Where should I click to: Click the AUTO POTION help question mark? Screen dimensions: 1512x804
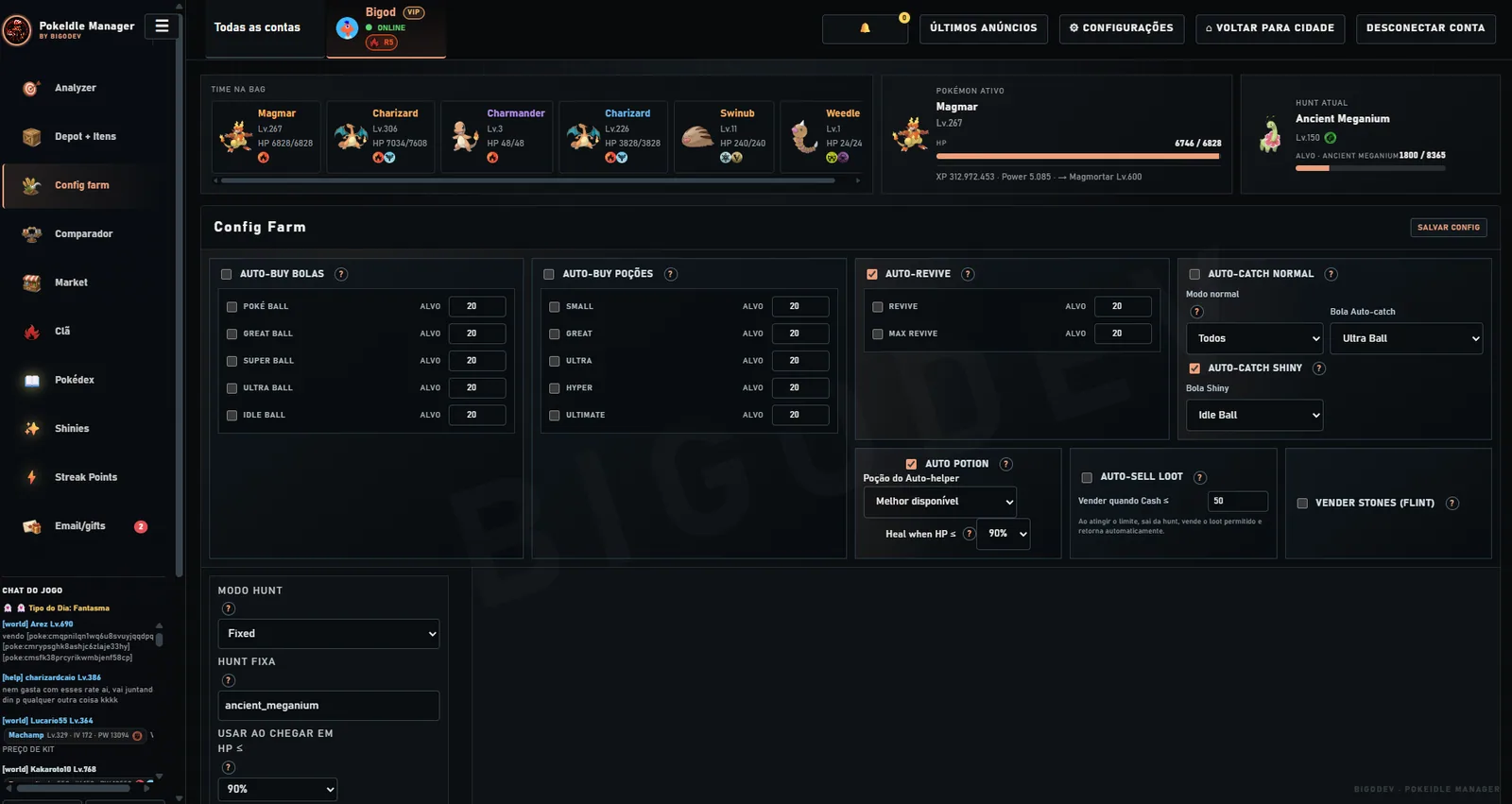point(1005,464)
